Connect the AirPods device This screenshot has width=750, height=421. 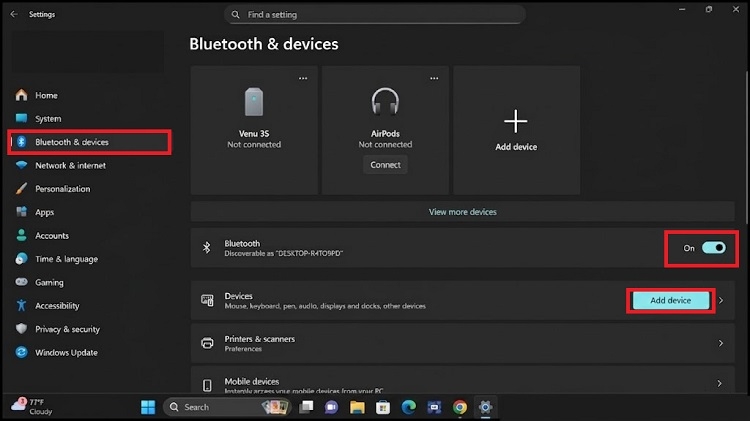(385, 165)
